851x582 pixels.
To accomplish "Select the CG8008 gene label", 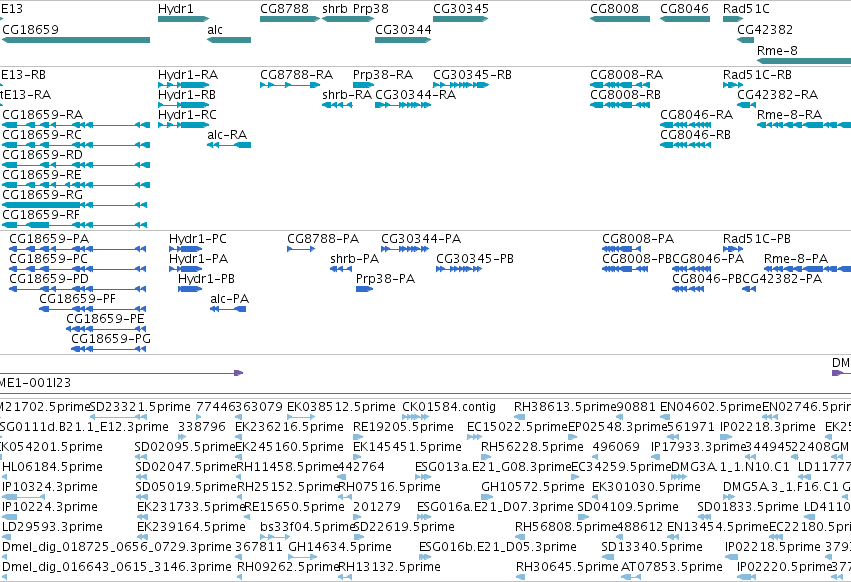I will [614, 9].
